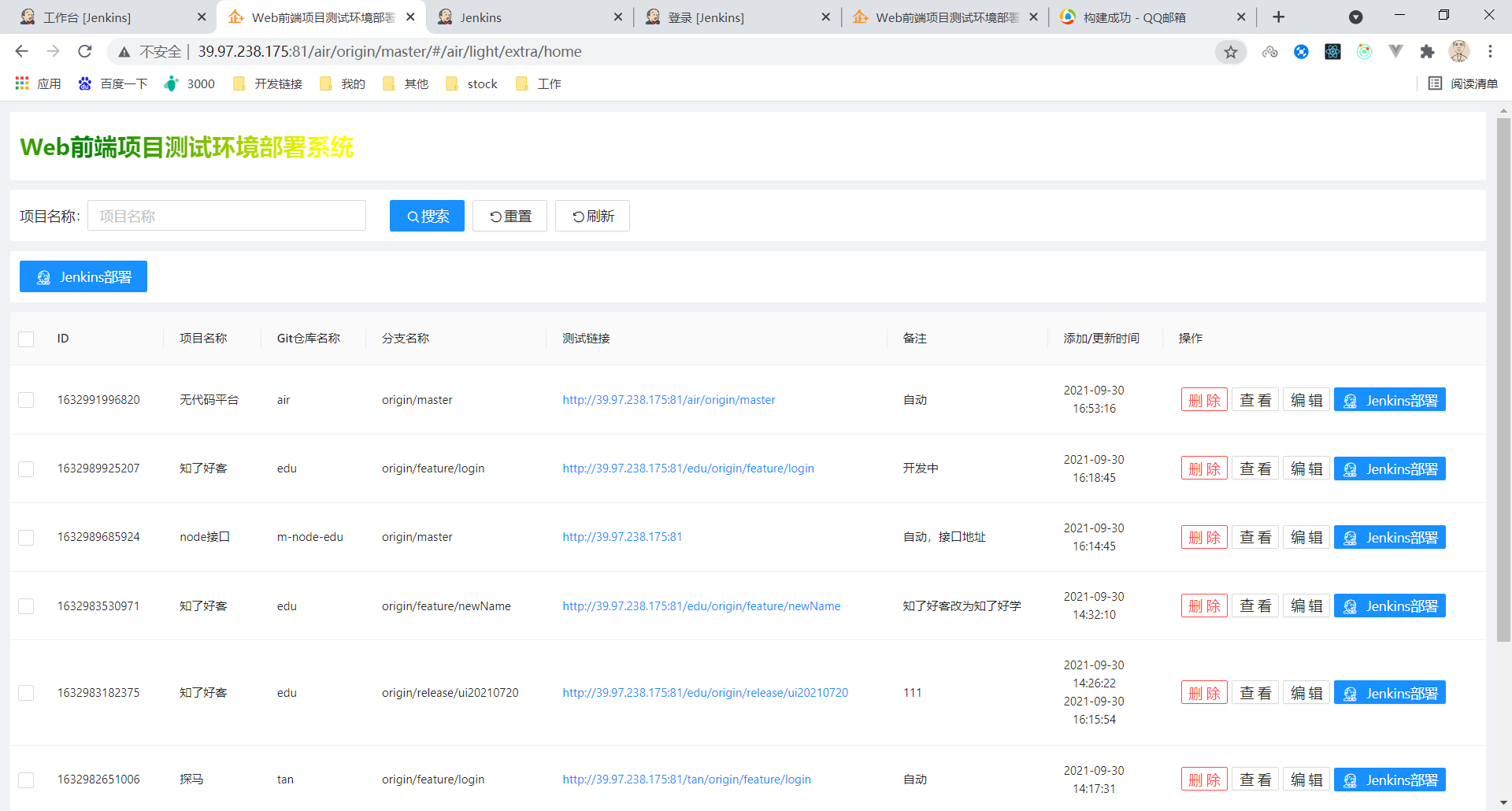
Task: Click the 添加/更新时间 column header
Action: [x=1101, y=339]
